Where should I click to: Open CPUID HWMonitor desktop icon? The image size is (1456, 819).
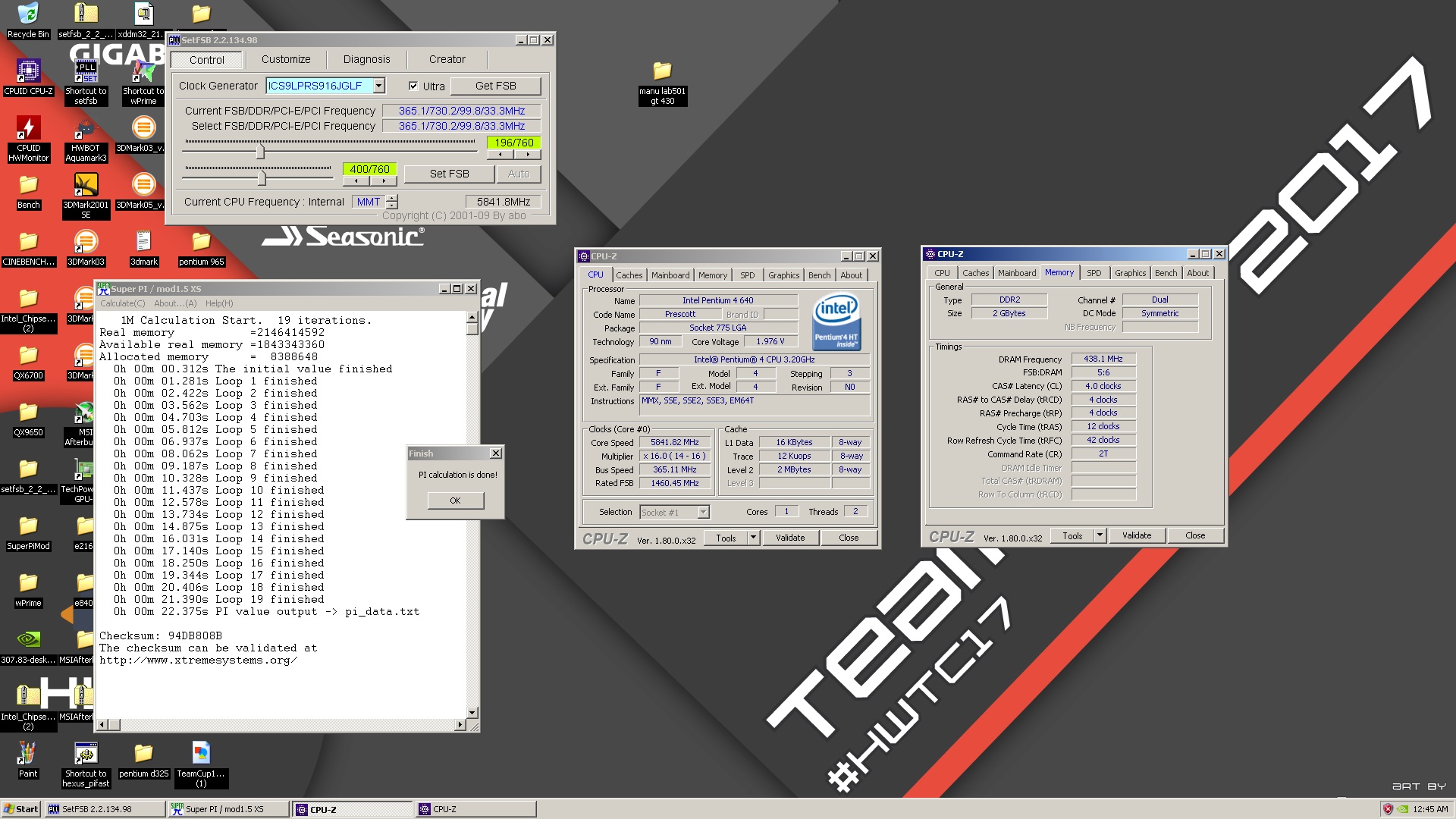[28, 139]
